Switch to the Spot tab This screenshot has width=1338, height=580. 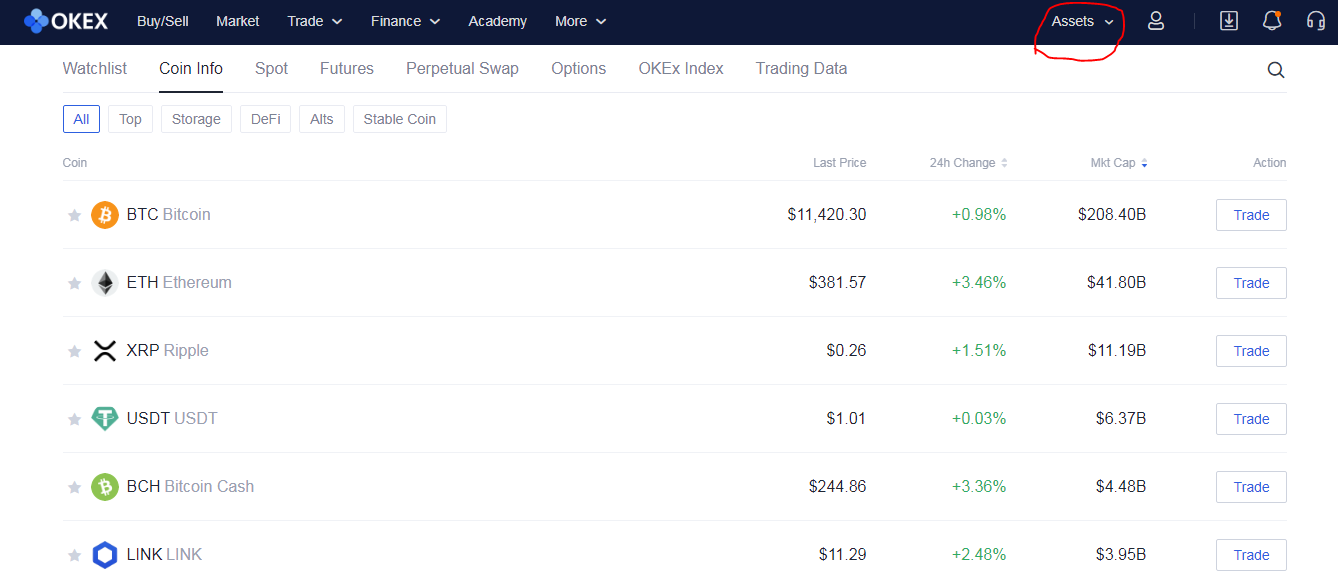271,69
